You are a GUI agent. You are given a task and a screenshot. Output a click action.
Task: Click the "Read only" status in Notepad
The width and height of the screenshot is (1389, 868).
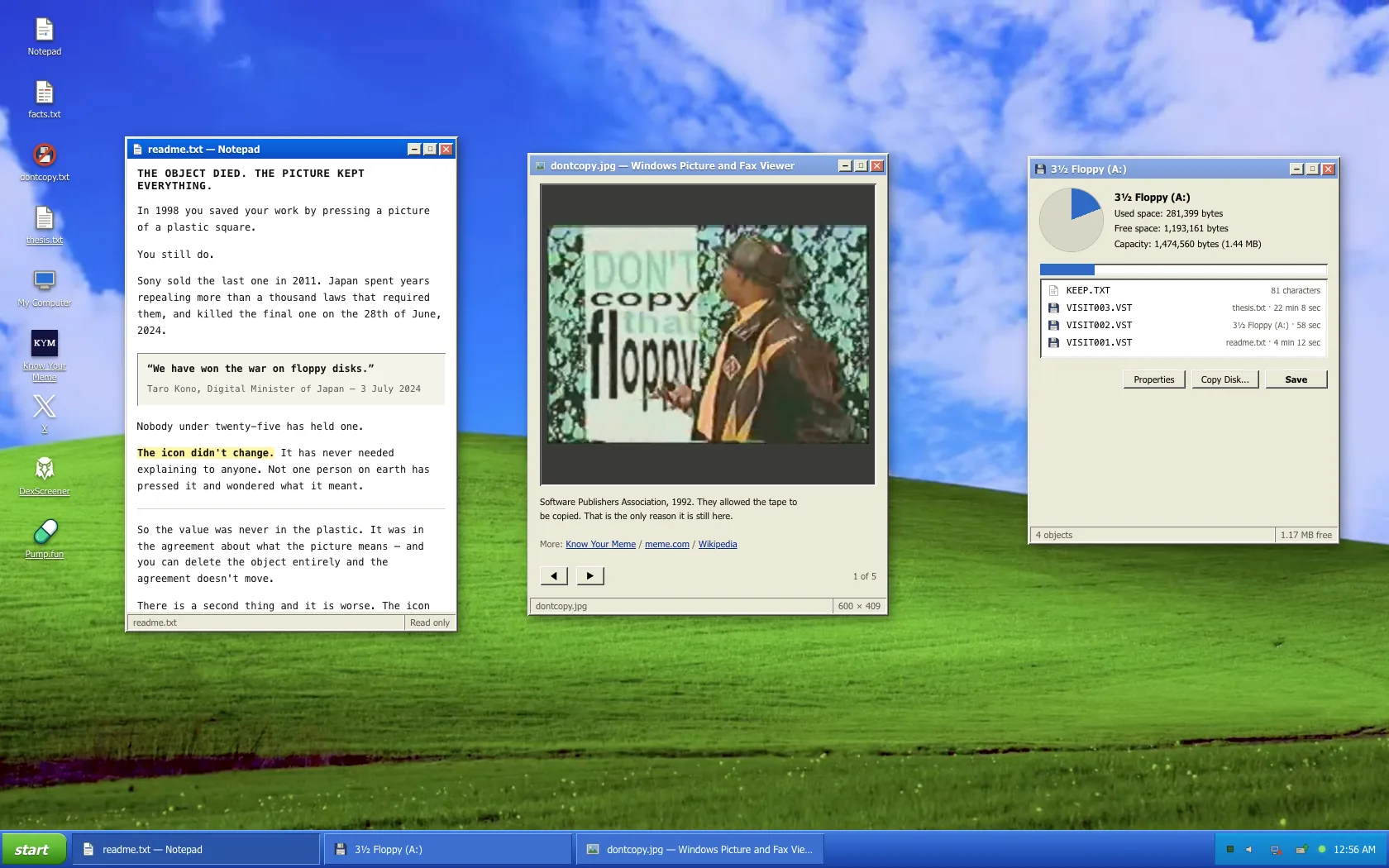click(x=430, y=623)
